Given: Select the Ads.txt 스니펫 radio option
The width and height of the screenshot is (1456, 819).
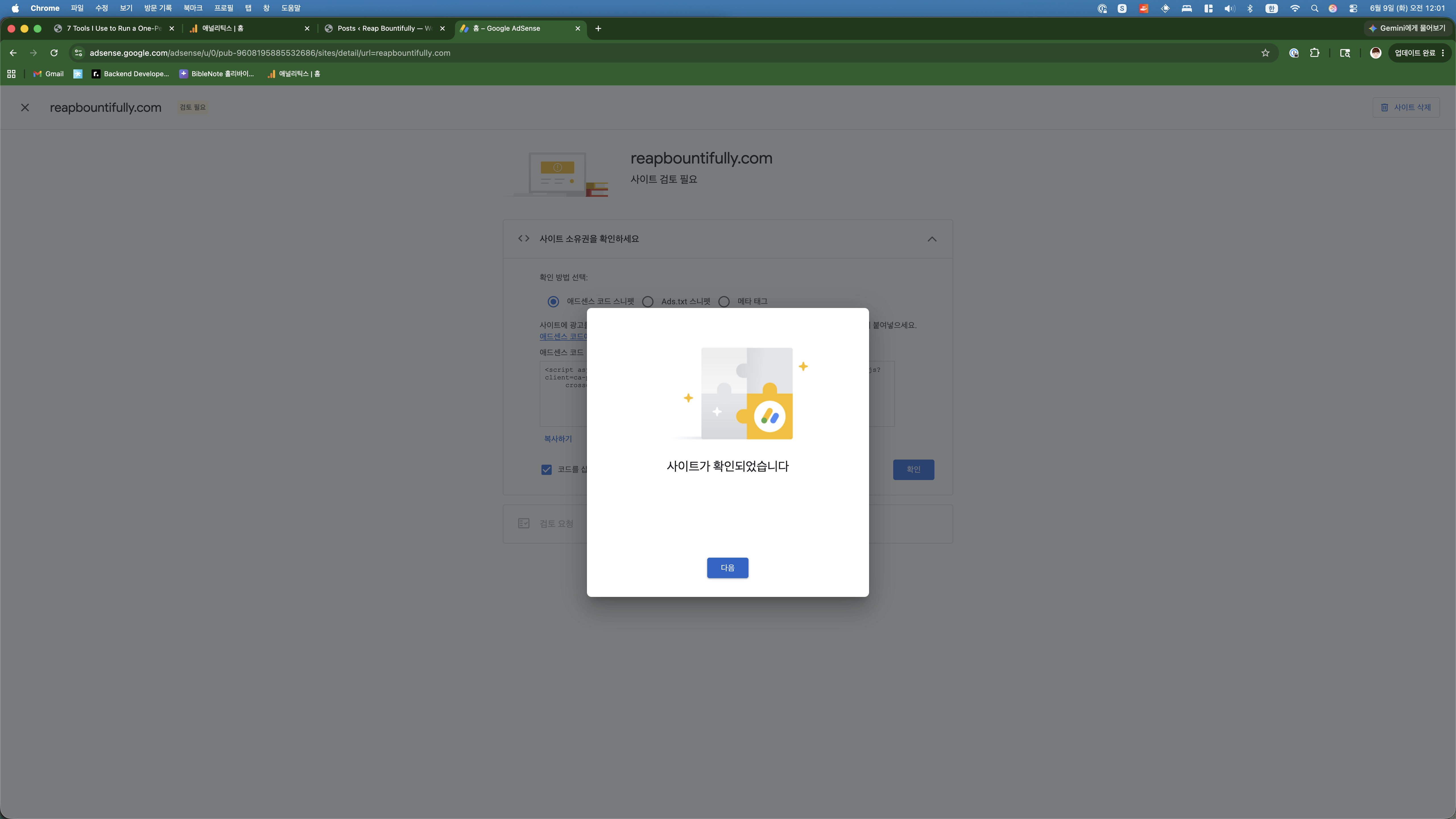Looking at the screenshot, I should tap(648, 301).
